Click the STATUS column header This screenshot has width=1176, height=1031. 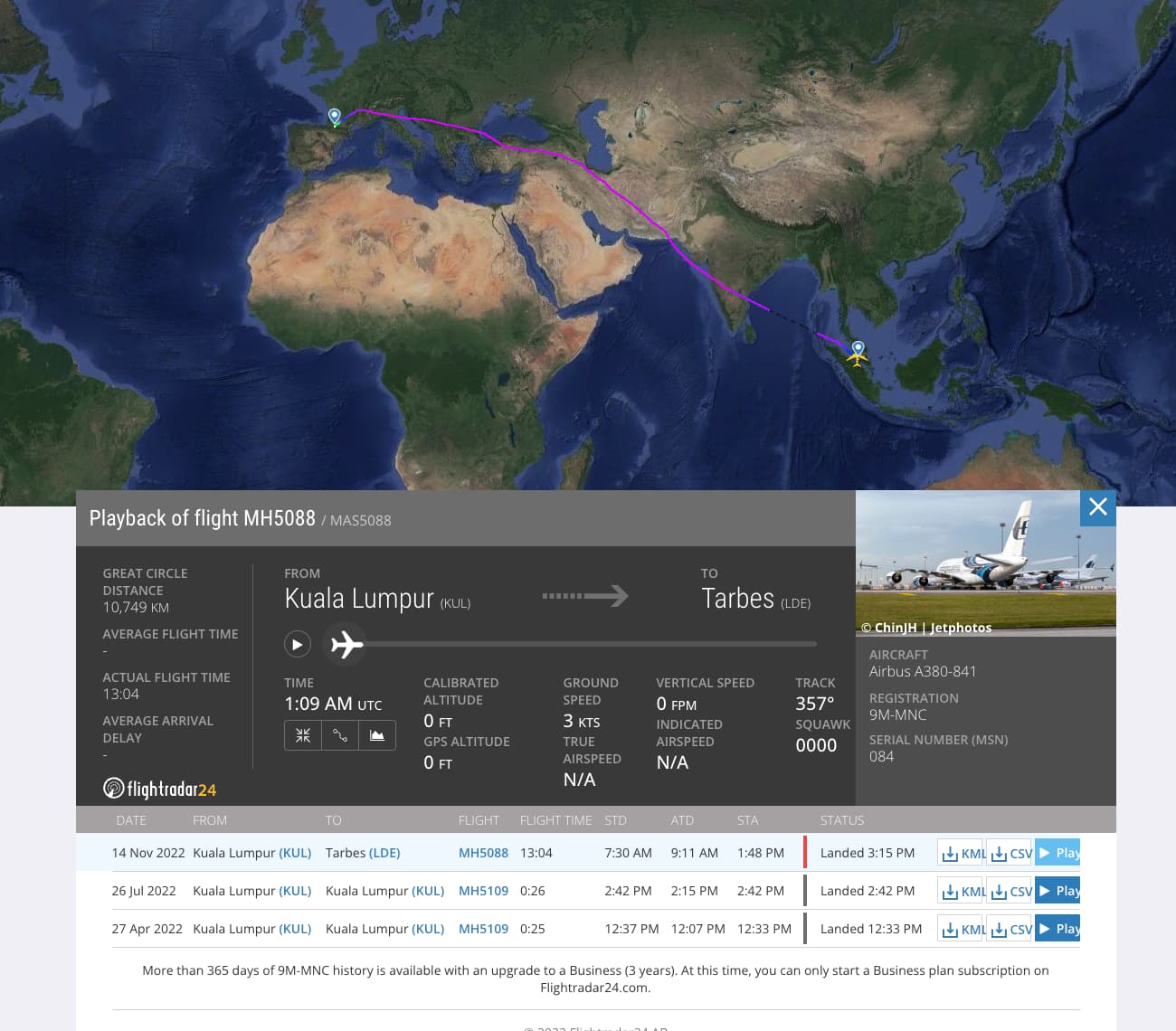pos(842,820)
